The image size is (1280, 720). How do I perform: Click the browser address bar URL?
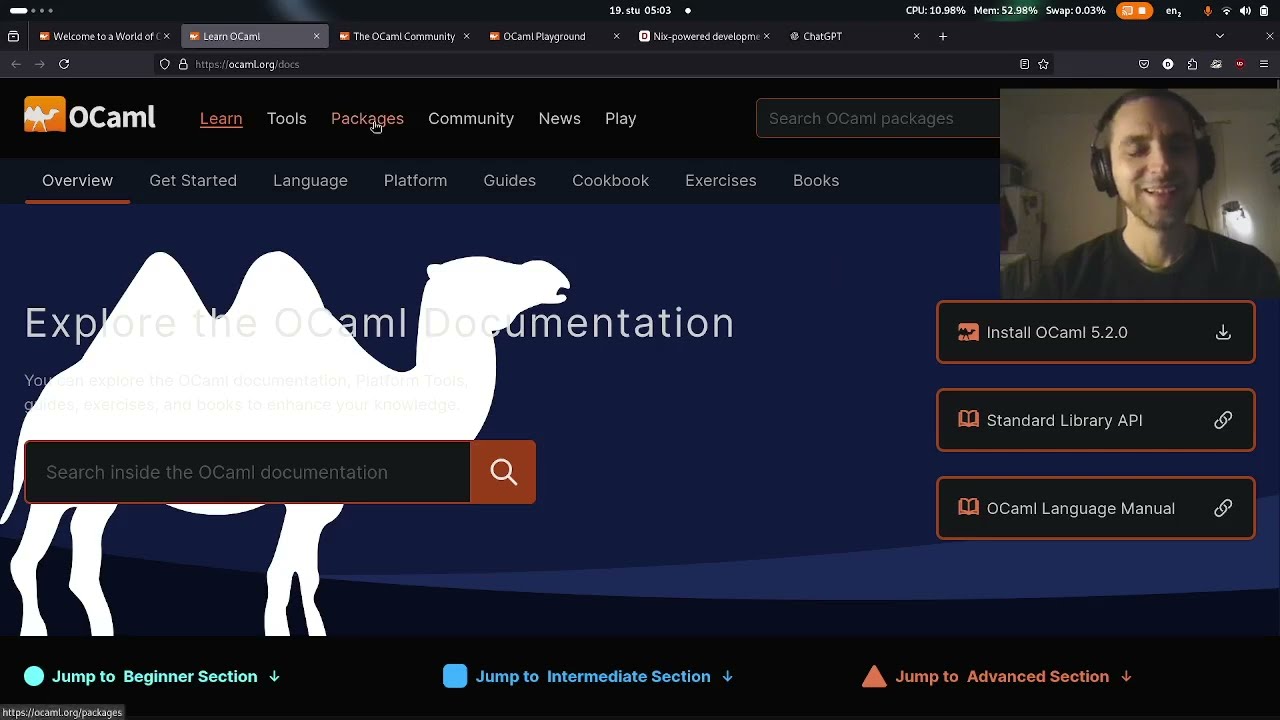click(247, 64)
